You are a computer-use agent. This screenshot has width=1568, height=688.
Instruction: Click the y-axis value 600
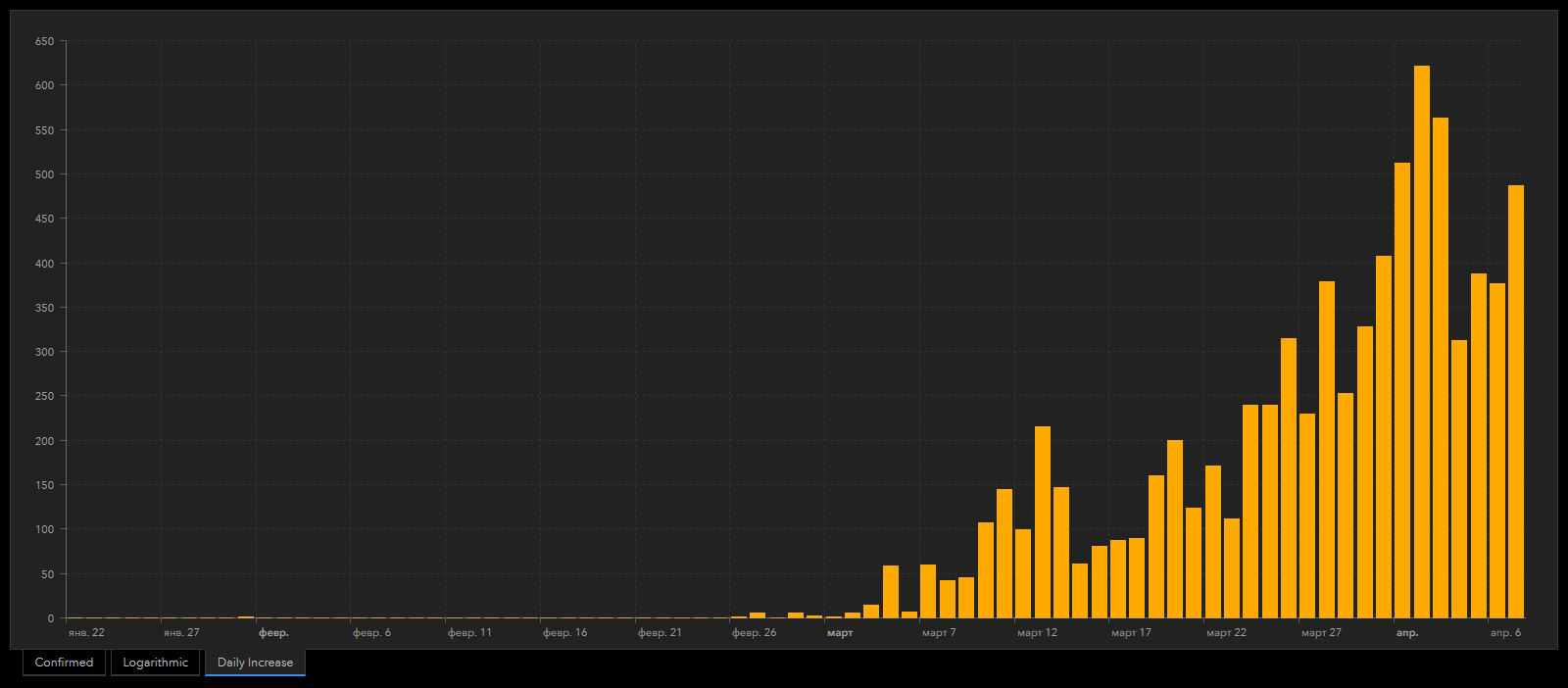[x=44, y=85]
